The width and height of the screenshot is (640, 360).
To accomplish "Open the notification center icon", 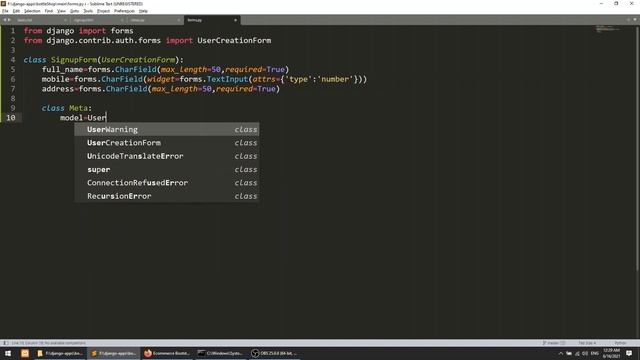I will [x=629, y=353].
